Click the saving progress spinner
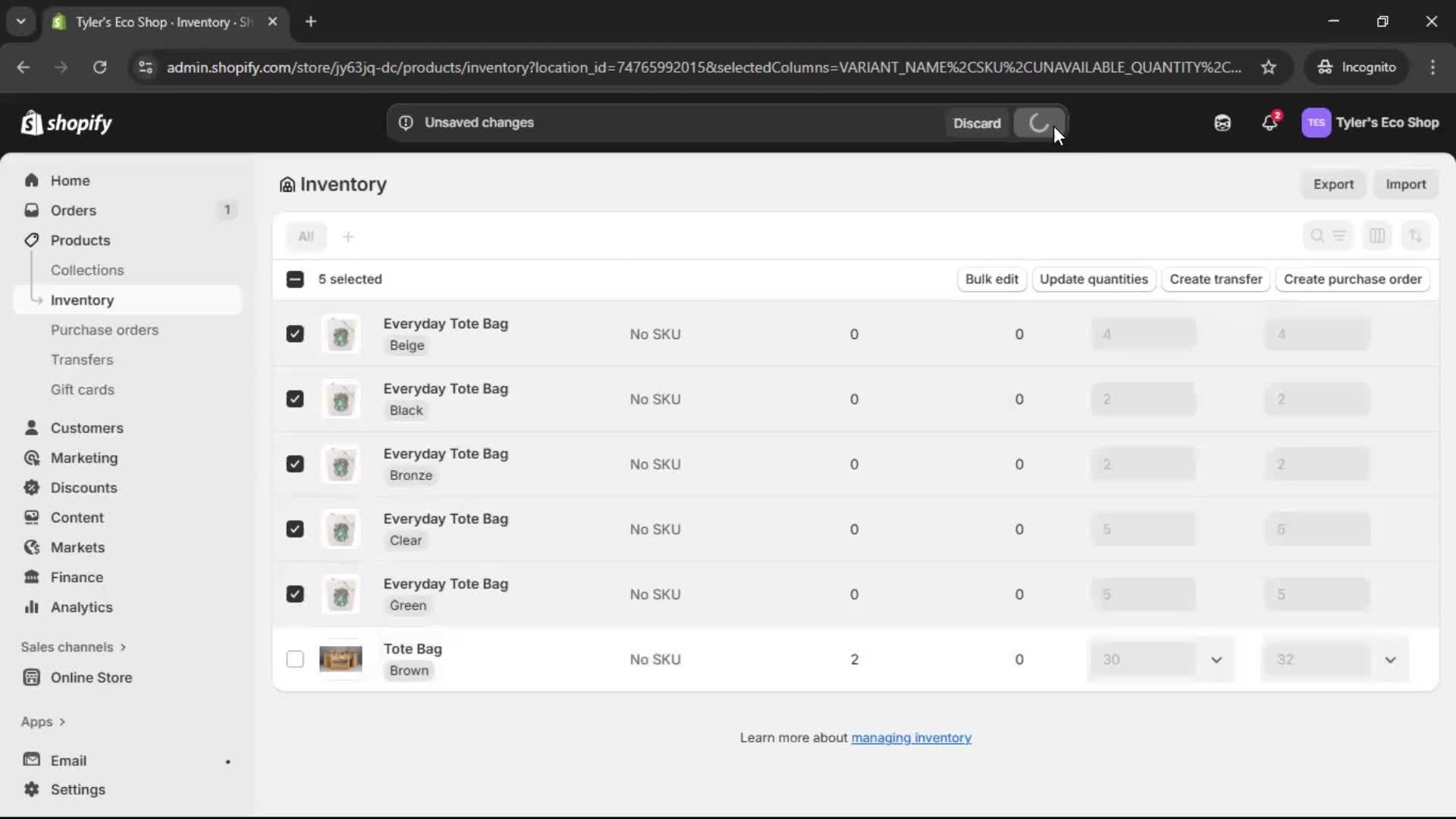Viewport: 1456px width, 819px height. click(x=1039, y=122)
